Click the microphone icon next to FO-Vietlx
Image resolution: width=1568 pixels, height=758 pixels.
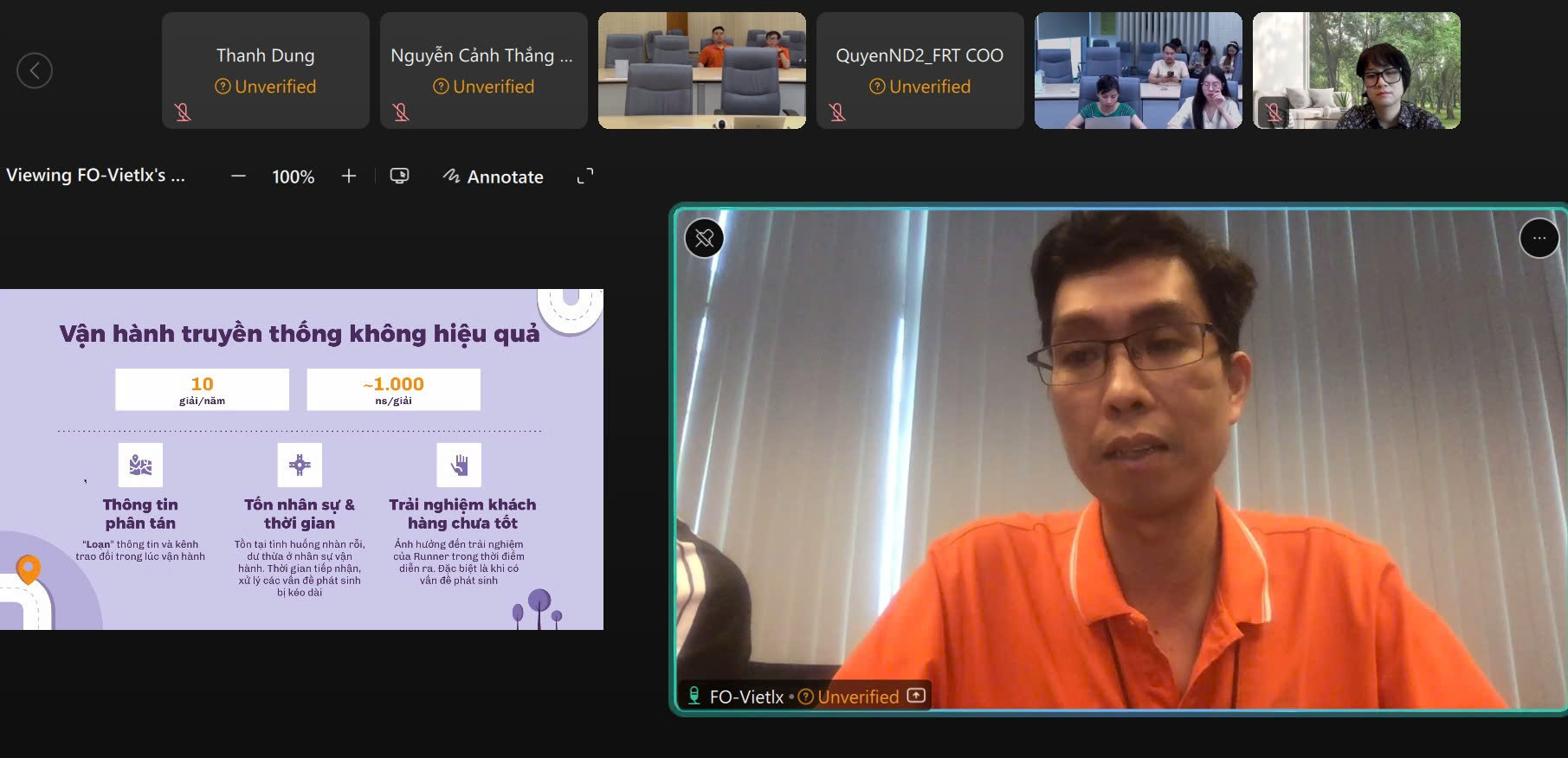coord(694,696)
